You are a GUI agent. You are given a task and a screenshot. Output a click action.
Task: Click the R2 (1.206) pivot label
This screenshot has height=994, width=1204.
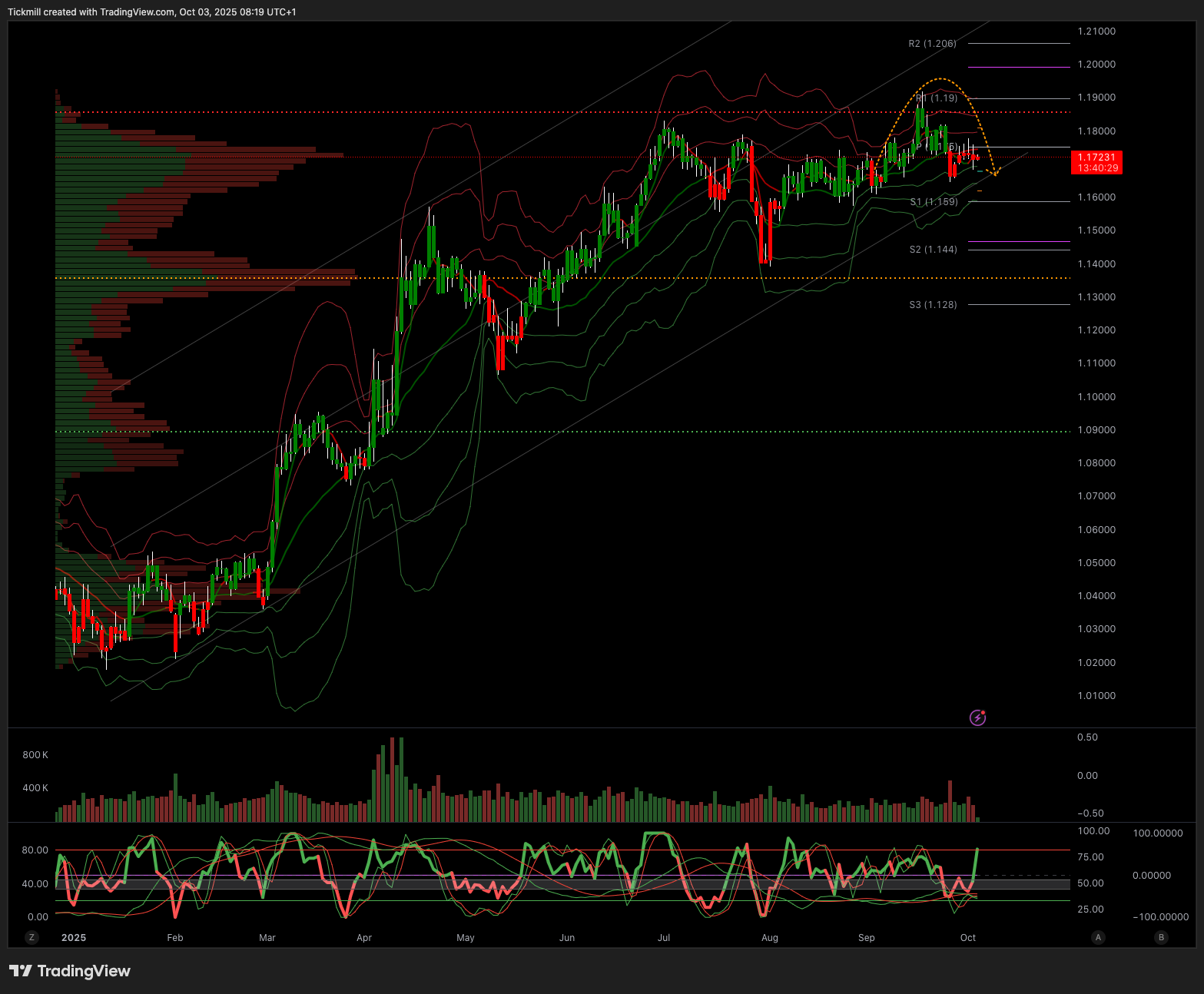pyautogui.click(x=932, y=44)
